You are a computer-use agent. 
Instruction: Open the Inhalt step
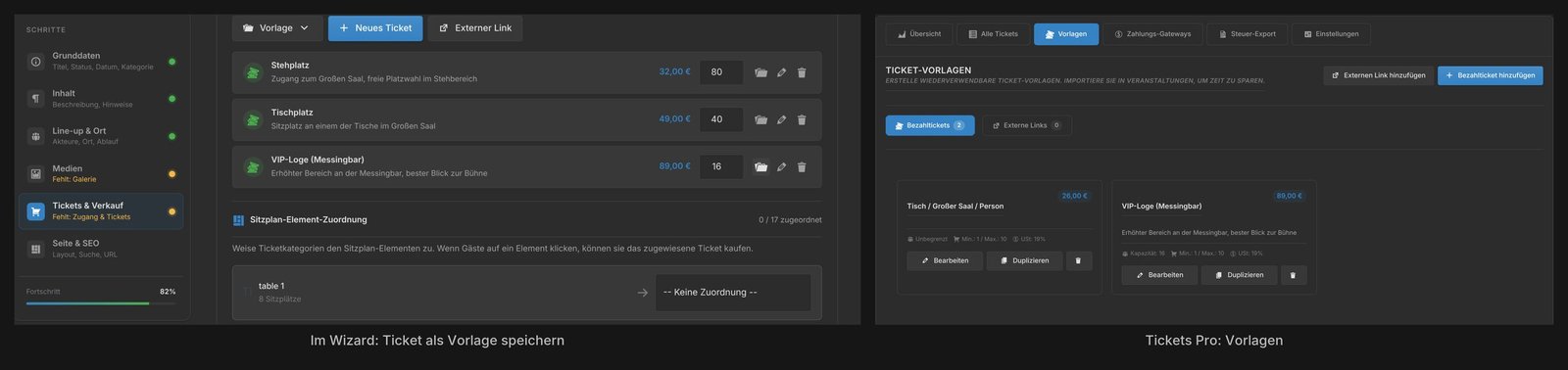coord(101,99)
